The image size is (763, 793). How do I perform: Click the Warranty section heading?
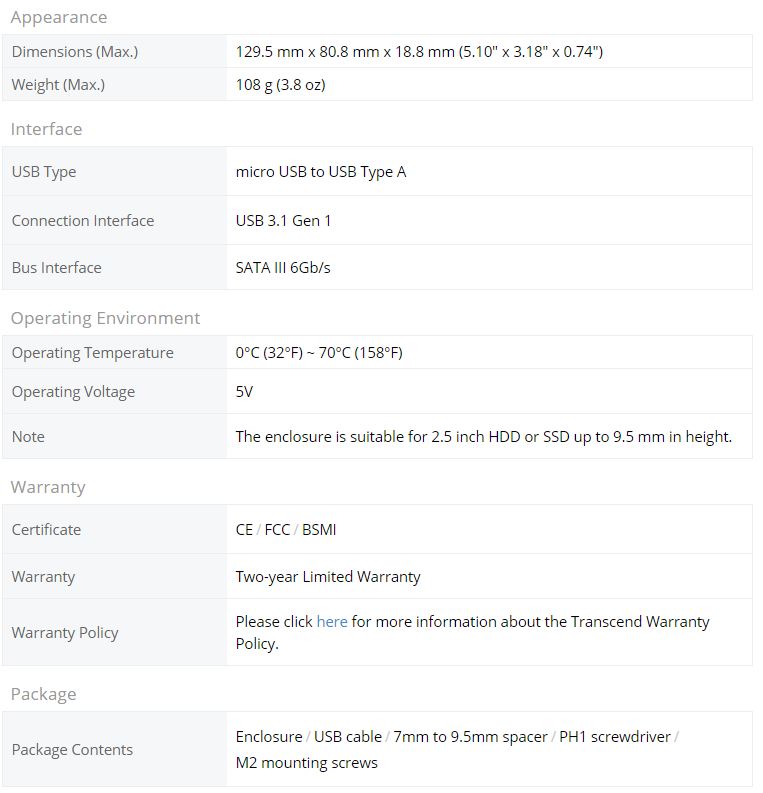48,487
